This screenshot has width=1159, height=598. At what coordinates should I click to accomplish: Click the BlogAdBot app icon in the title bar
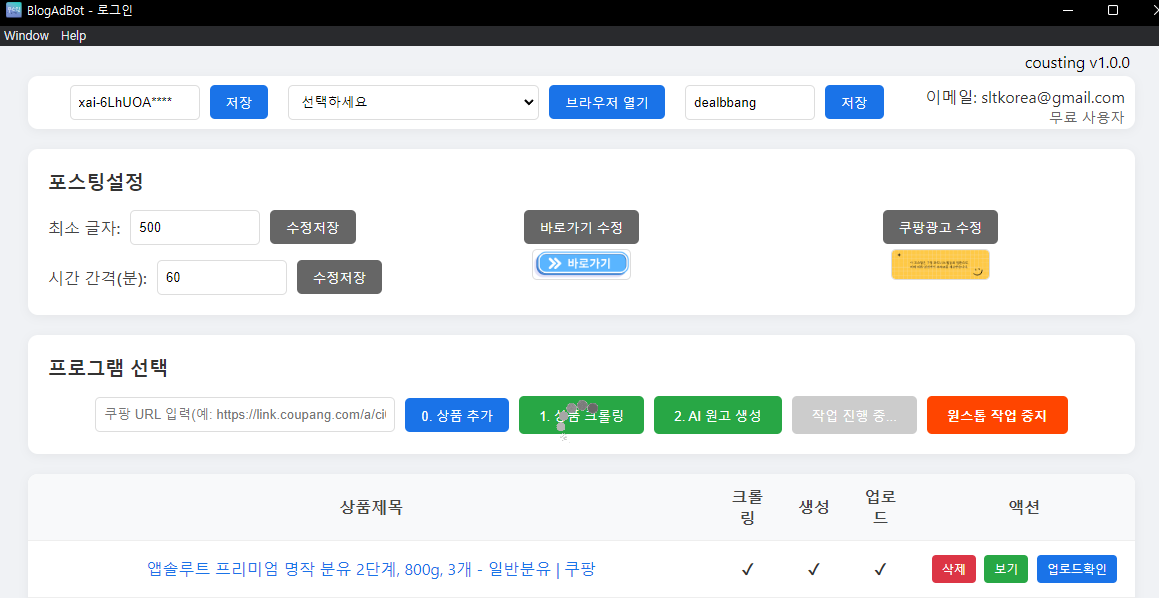point(14,11)
